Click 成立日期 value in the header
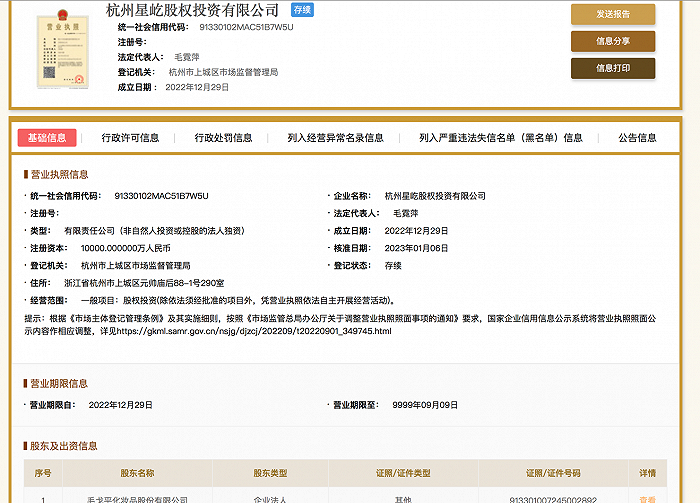The height and width of the screenshot is (503, 700). click(197, 87)
